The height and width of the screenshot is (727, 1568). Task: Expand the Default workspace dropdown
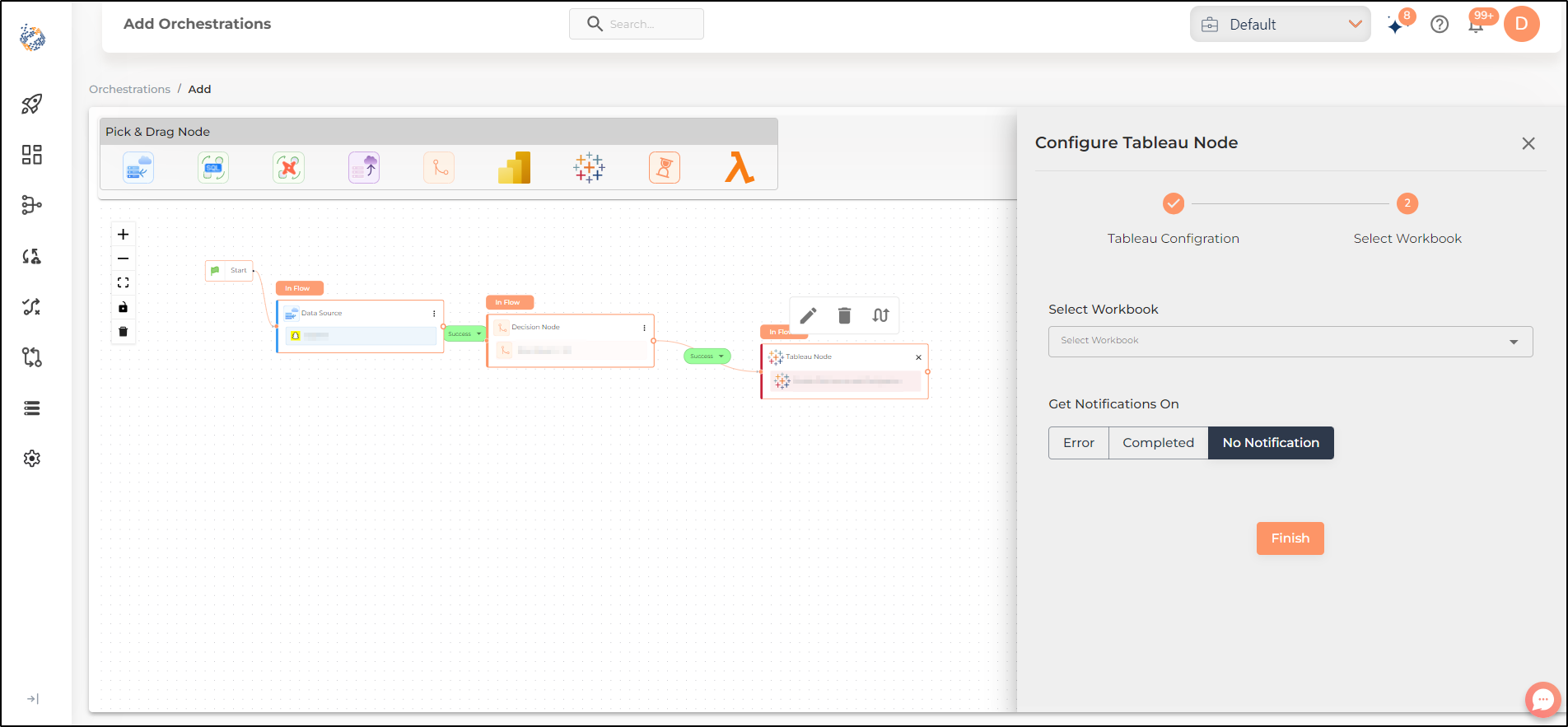(1281, 25)
